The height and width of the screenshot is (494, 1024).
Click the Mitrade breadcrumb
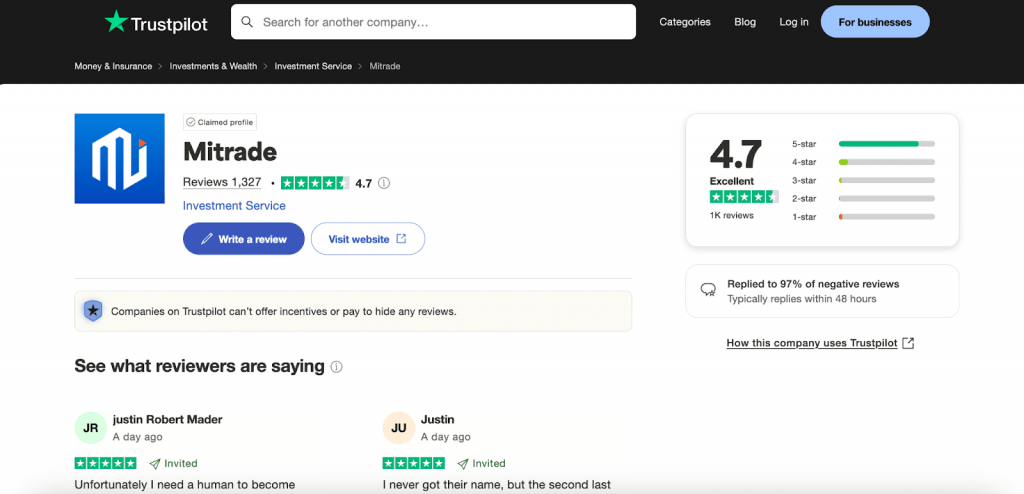385,66
